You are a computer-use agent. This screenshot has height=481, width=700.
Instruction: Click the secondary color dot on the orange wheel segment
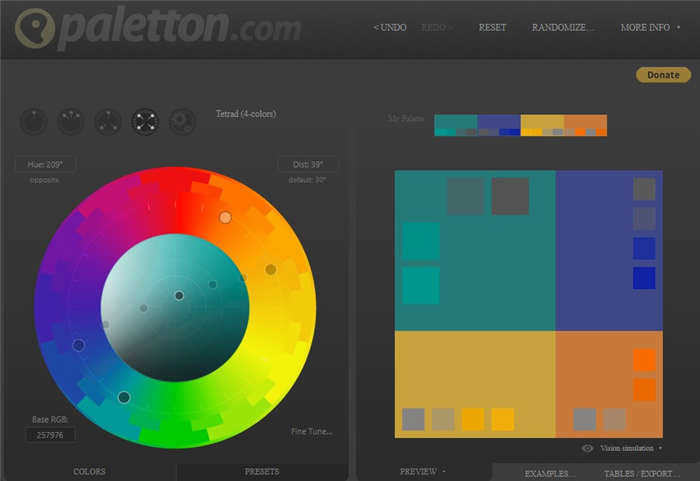coord(225,217)
